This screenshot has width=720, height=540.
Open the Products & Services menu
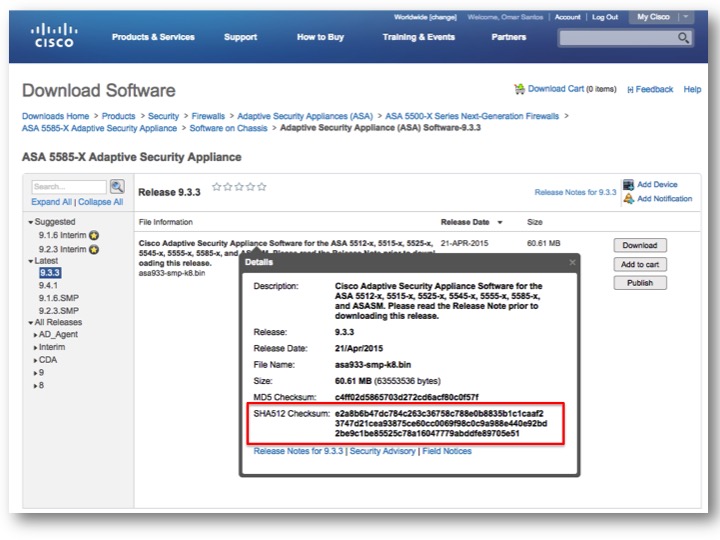[153, 37]
